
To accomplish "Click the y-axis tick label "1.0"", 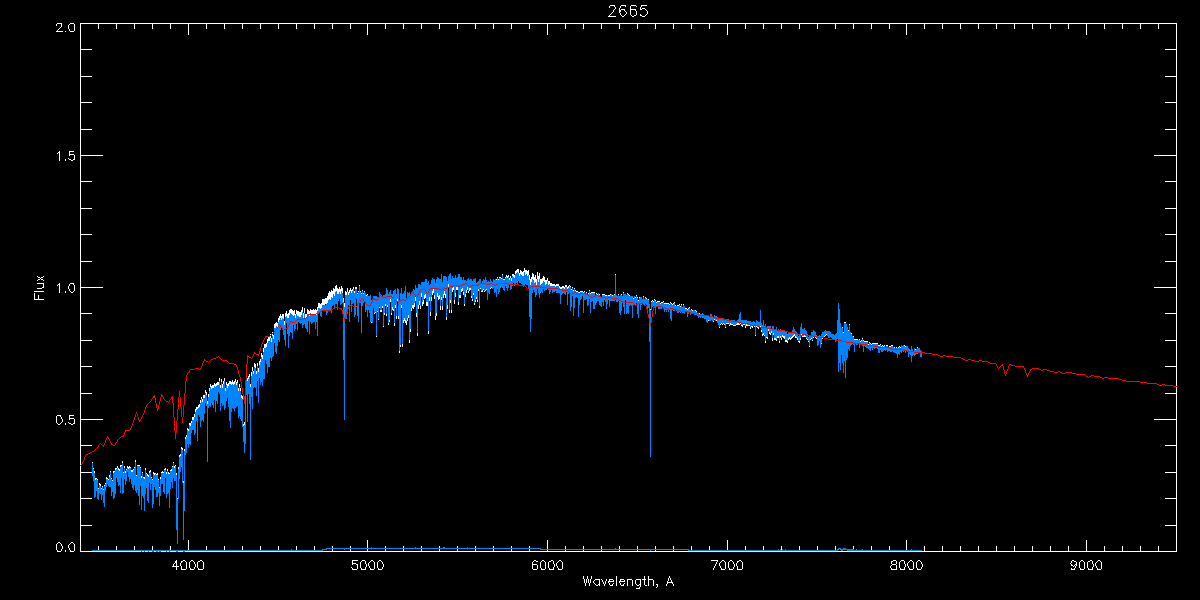I will pos(65,288).
